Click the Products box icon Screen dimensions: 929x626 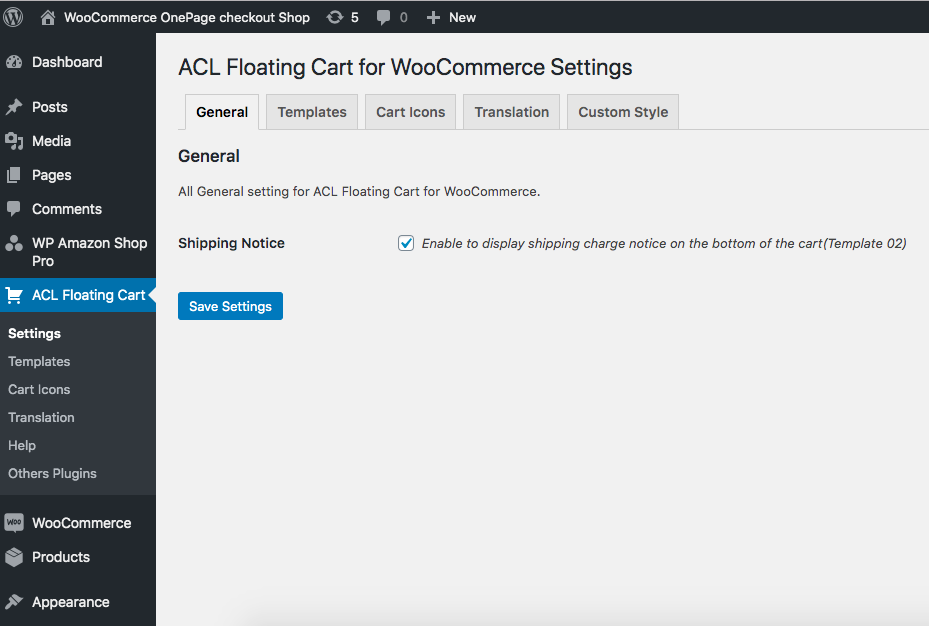coord(14,557)
